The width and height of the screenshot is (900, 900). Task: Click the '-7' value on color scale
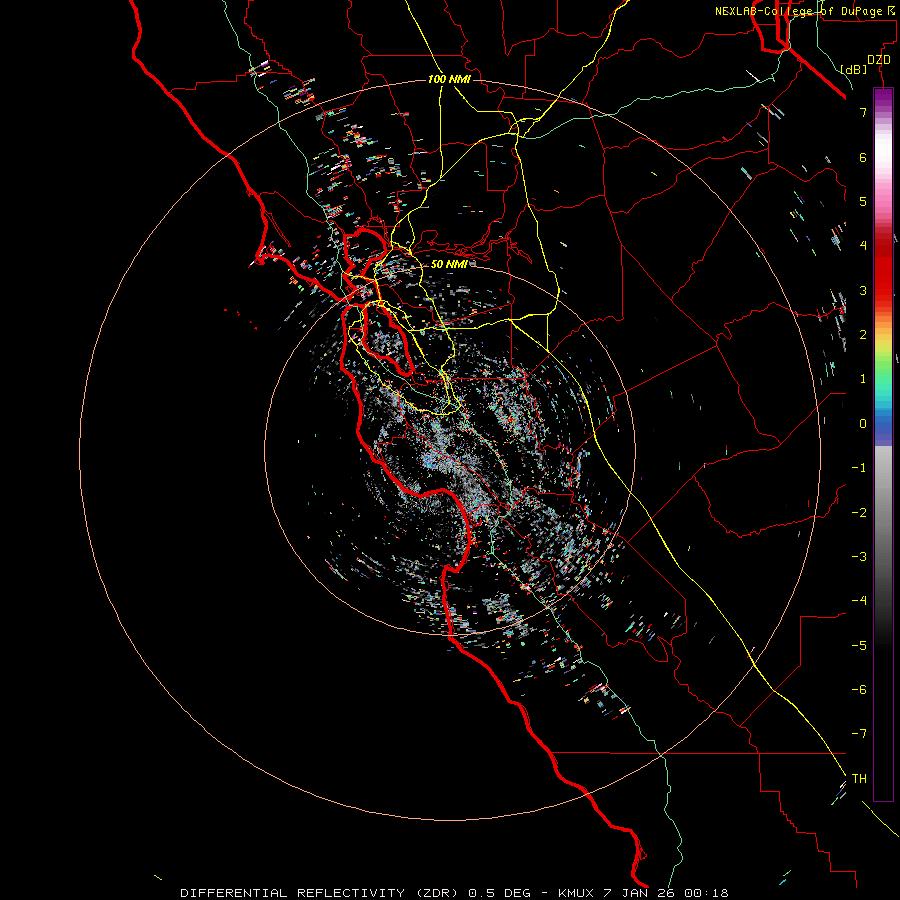tap(859, 734)
